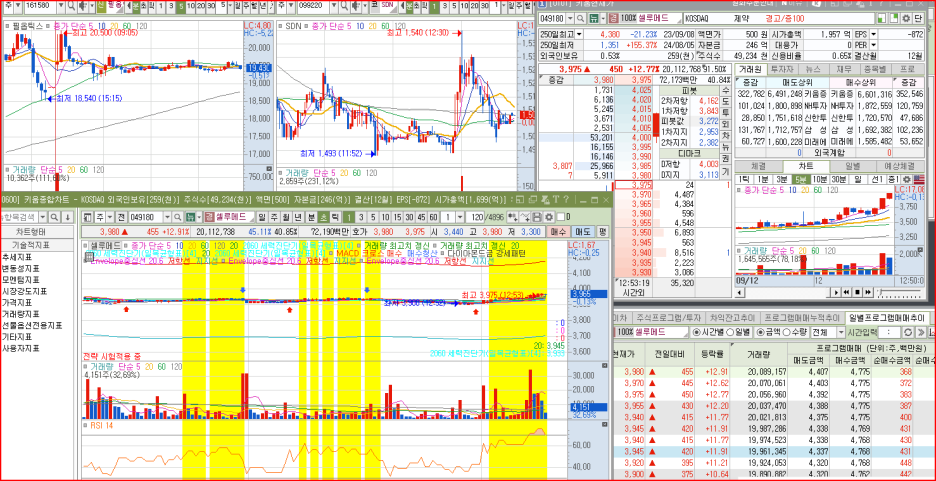The height and width of the screenshot is (481, 936).
Task: Click the stop button below the mini chart
Action: pos(857,292)
